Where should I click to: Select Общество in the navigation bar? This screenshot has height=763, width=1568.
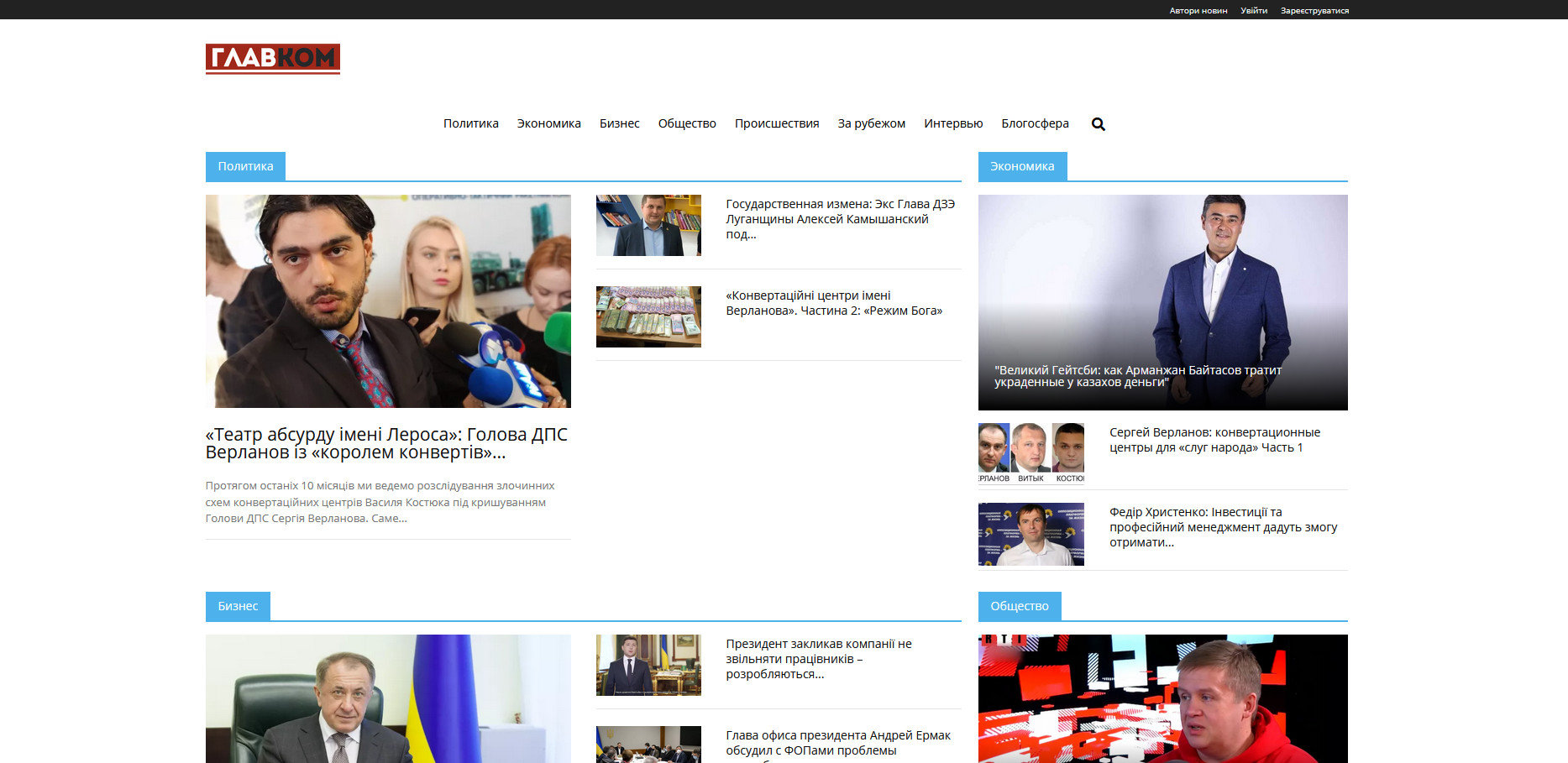coord(686,123)
